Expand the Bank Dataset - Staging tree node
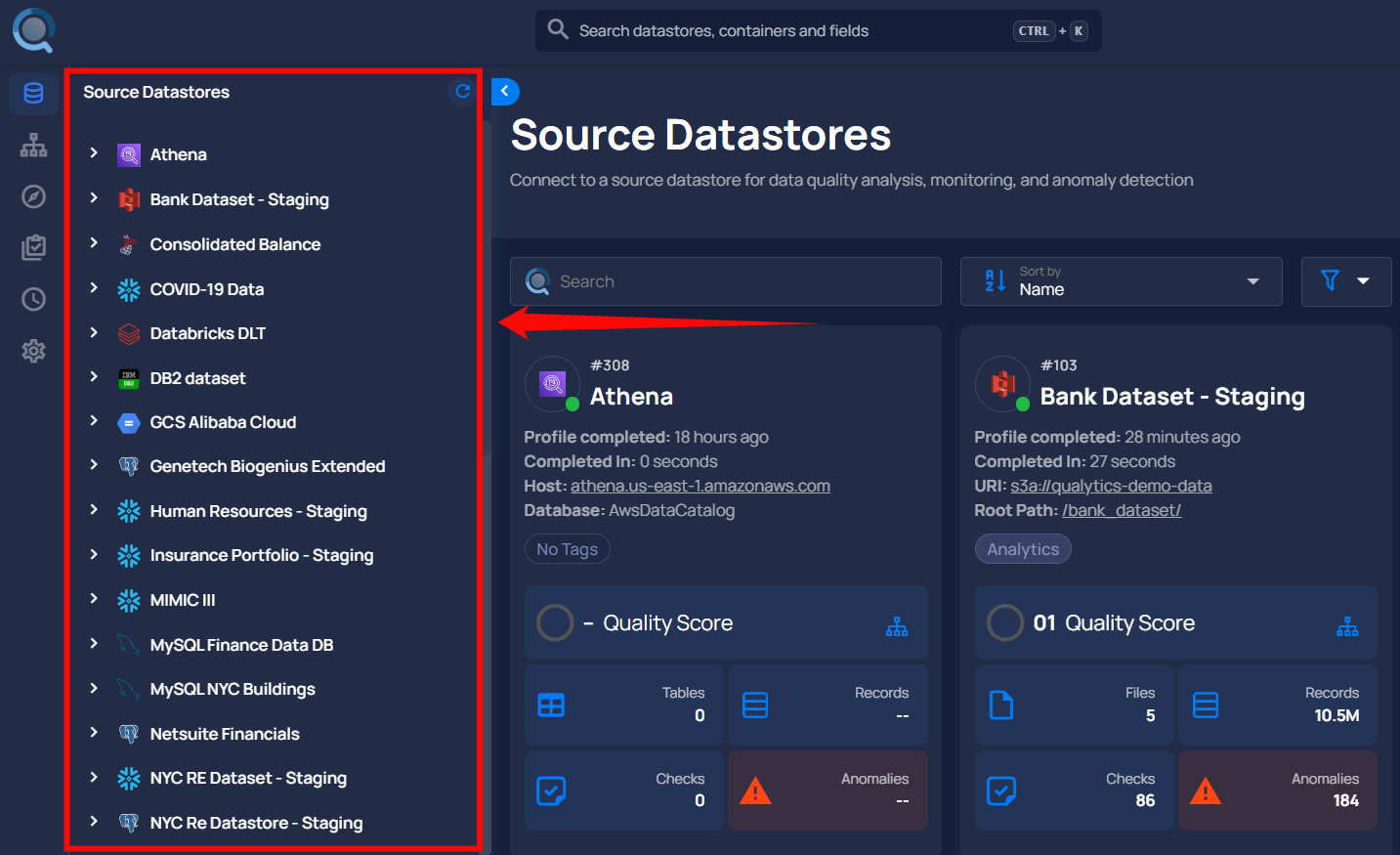The height and width of the screenshot is (855, 1400). tap(94, 197)
